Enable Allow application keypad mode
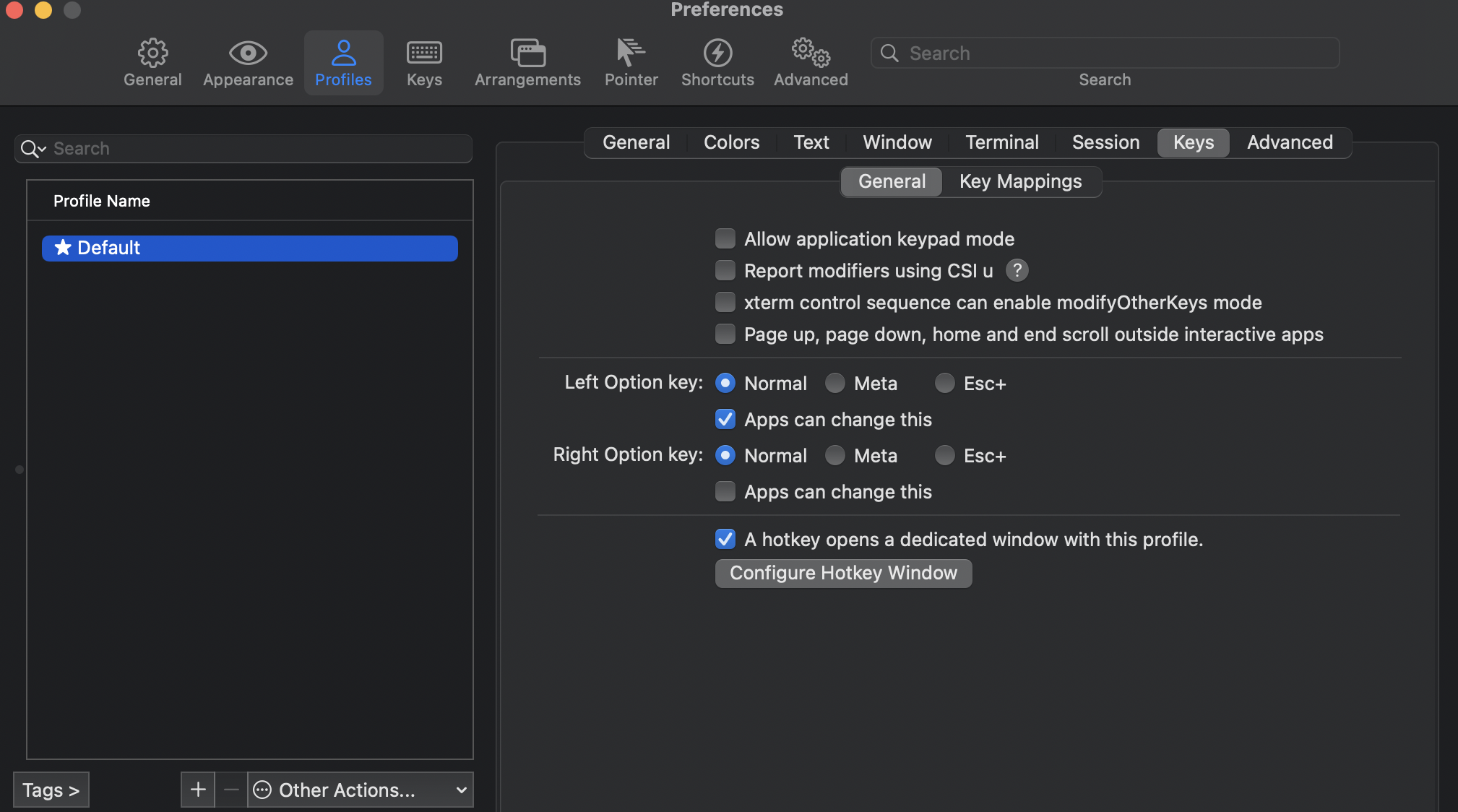Viewport: 1458px width, 812px height. 725,238
